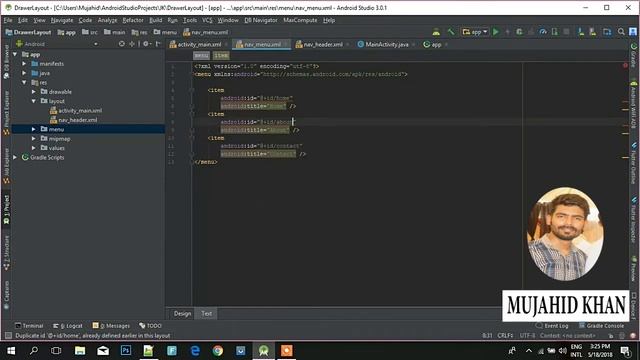640x360 pixels.
Task: Click the Search Everywhere magnifier icon
Action: point(621,32)
